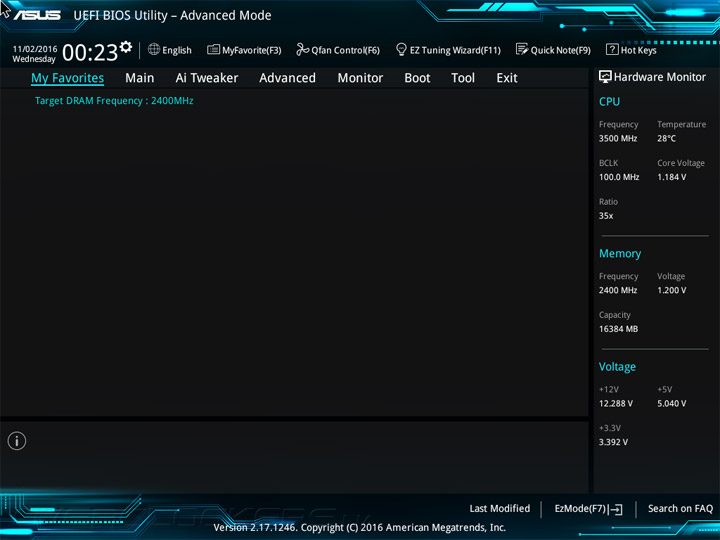This screenshot has width=720, height=540.
Task: Click the MyFavorite folder icon
Action: coord(213,49)
